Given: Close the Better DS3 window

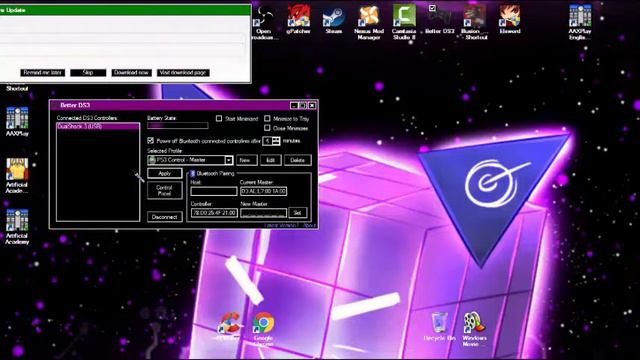Looking at the screenshot, I should tap(312, 105).
